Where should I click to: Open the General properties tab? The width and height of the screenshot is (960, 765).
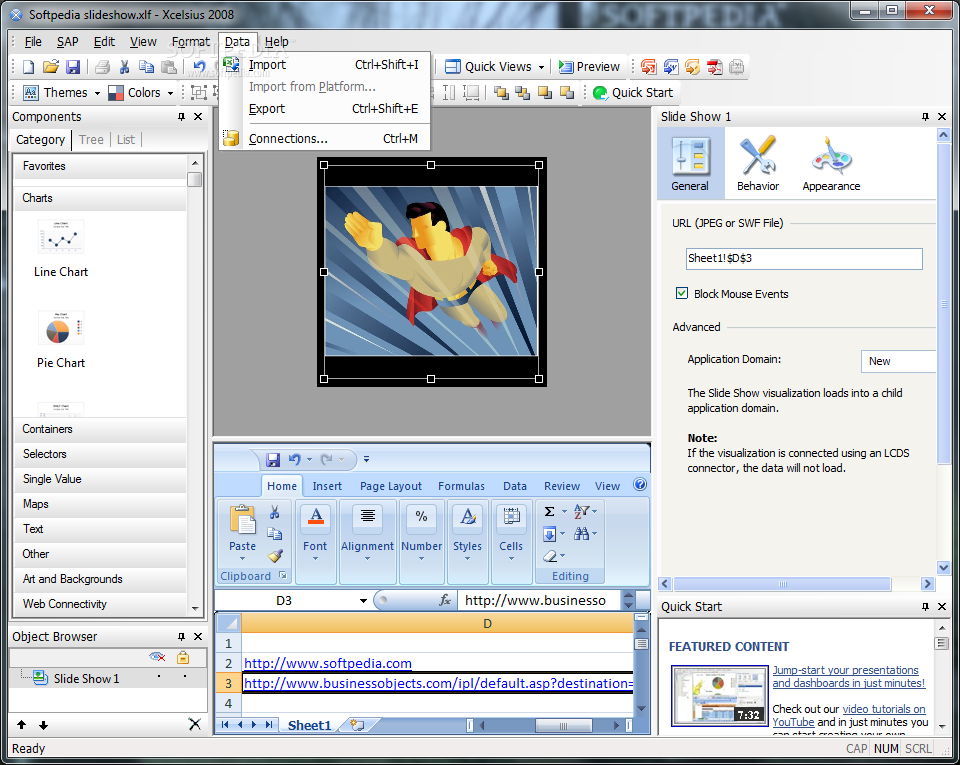click(691, 163)
